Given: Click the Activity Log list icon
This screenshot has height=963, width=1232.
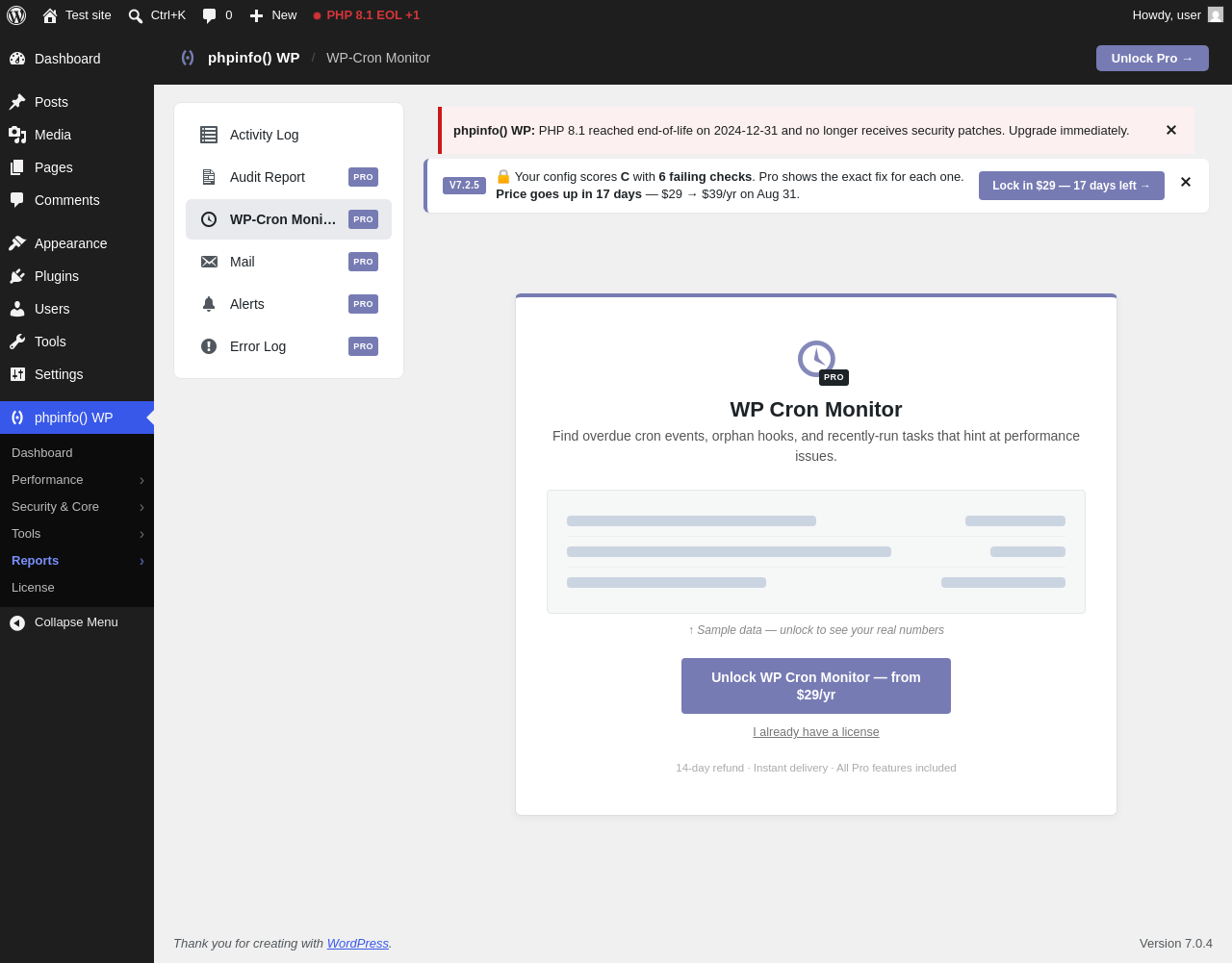Looking at the screenshot, I should click(x=209, y=135).
